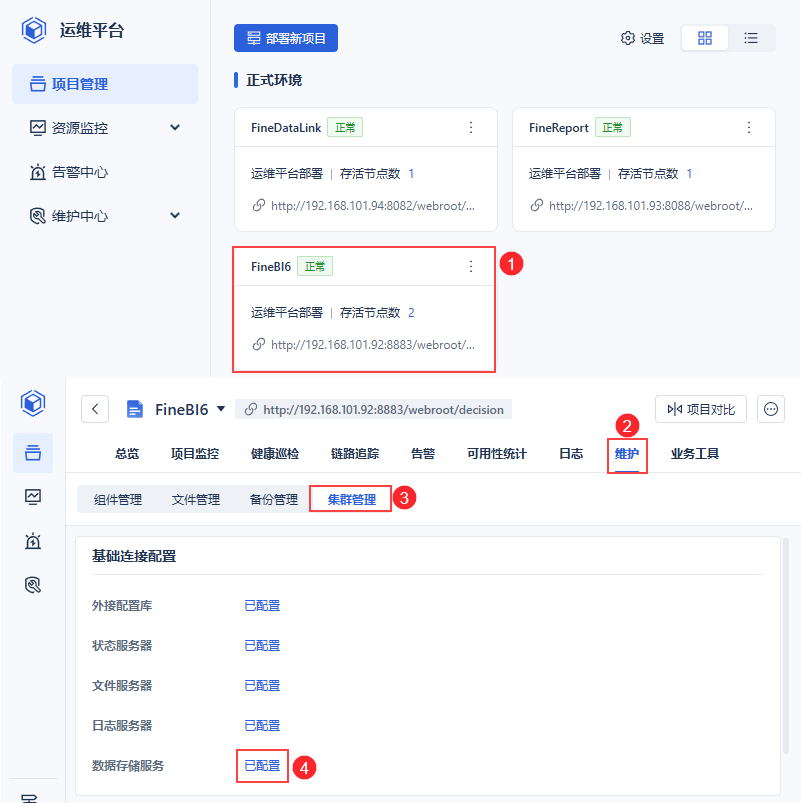Screen dimensions: 801x803
Task: Click the back arrow button
Action: [x=95, y=409]
